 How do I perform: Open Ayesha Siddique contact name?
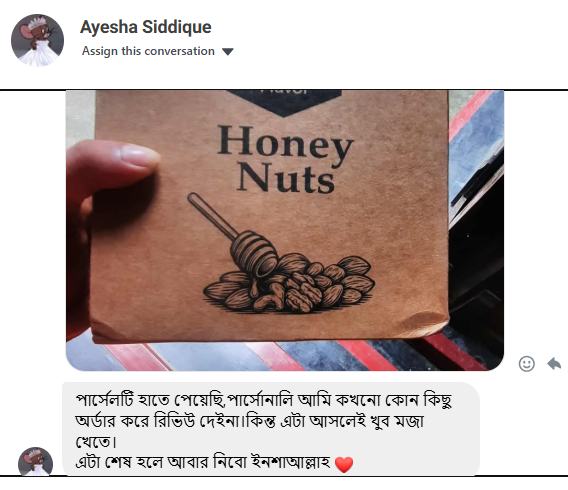(x=146, y=27)
